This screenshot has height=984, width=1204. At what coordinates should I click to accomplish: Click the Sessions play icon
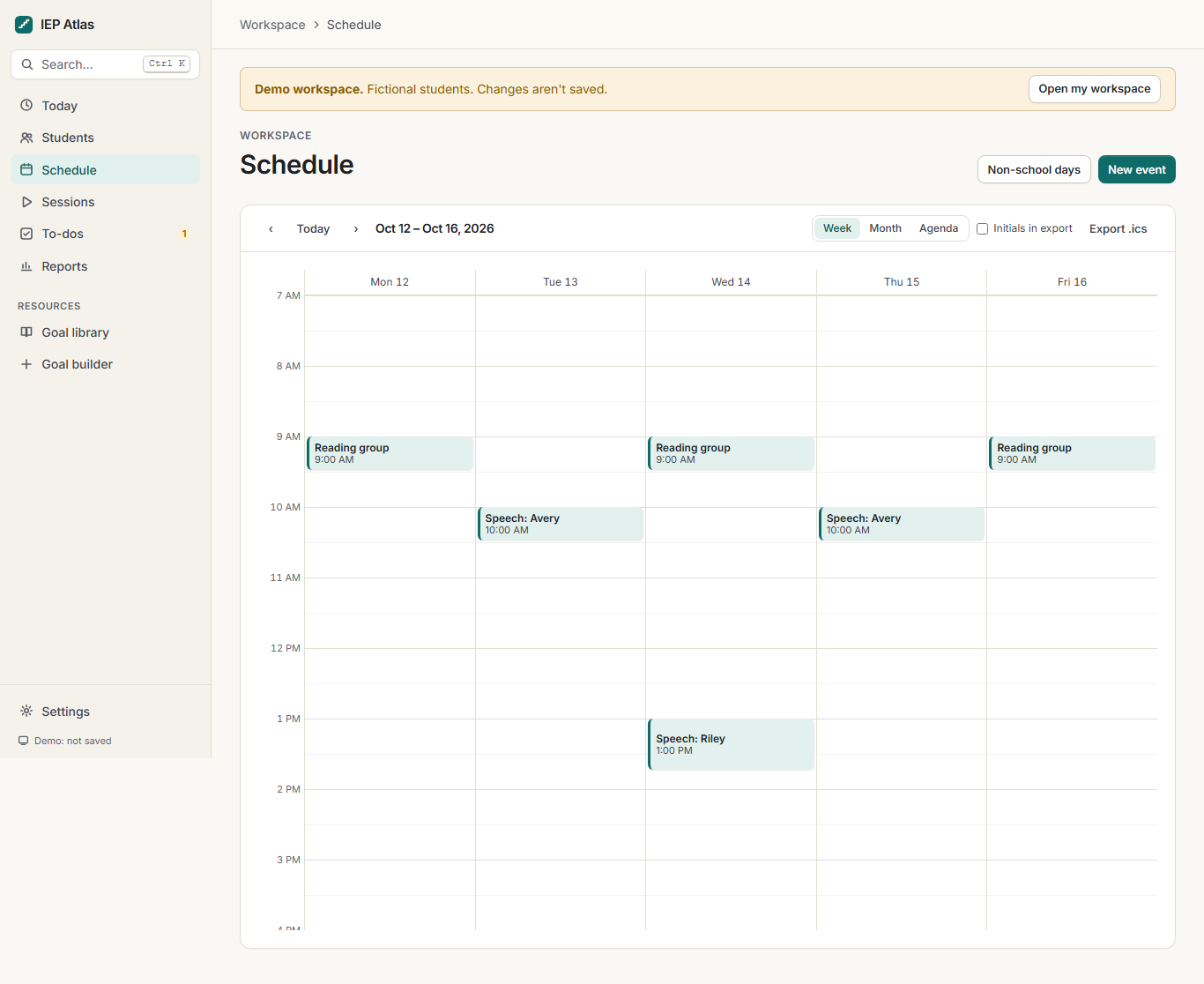(x=26, y=202)
